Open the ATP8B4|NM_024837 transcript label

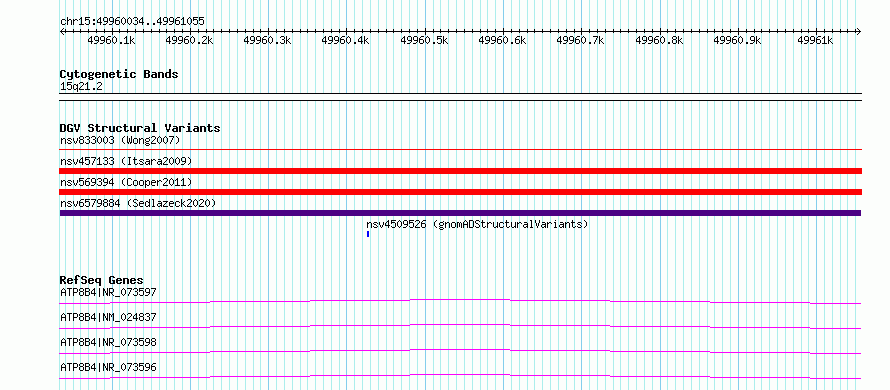pyautogui.click(x=108, y=317)
